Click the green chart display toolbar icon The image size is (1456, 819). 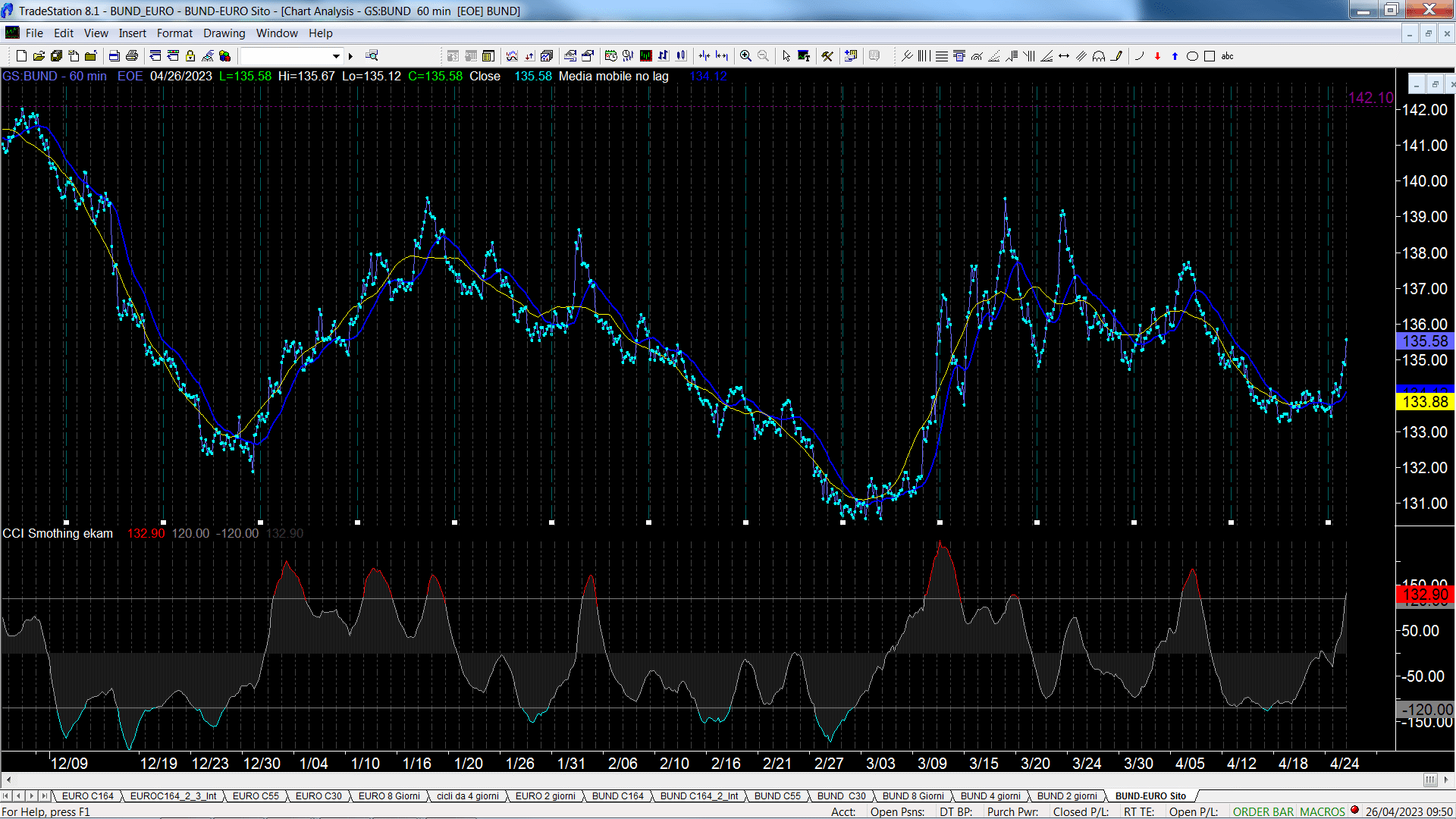[x=646, y=56]
